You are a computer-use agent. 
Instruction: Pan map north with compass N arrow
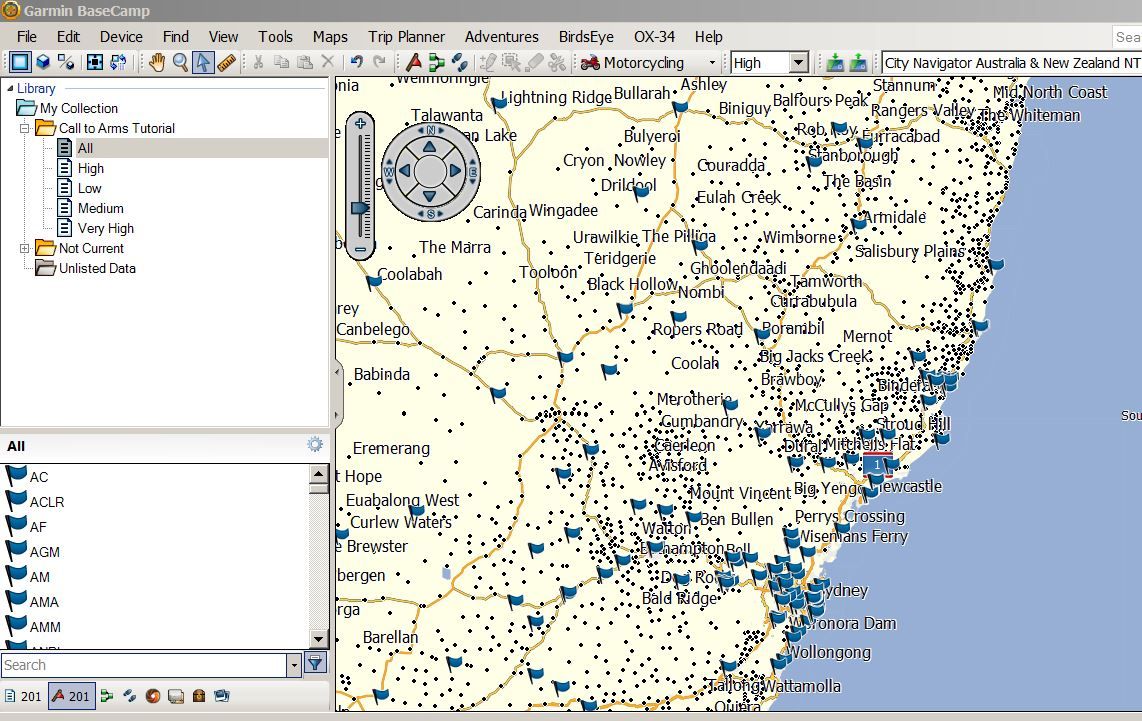430,146
